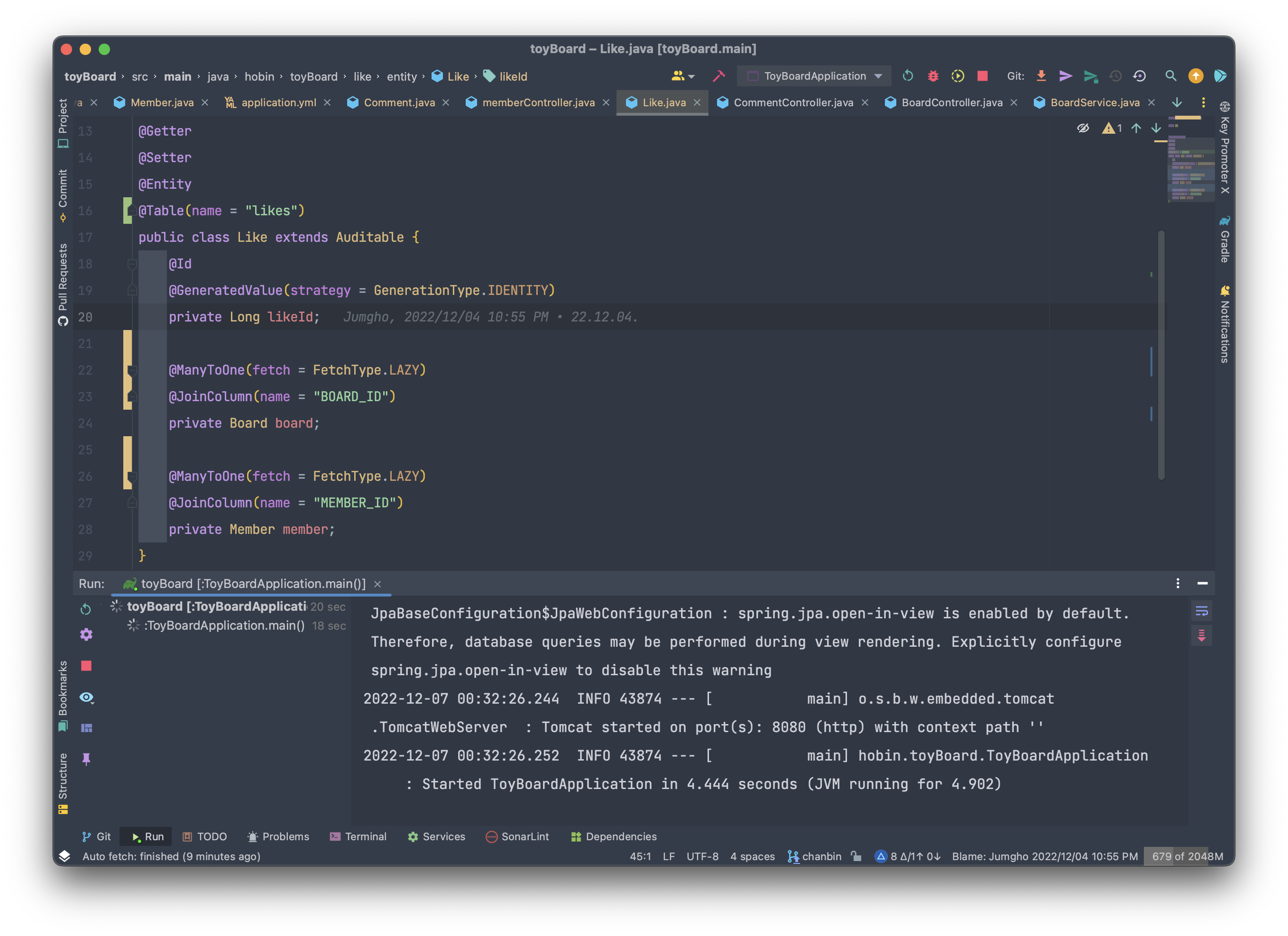1288x936 pixels.
Task: Open Search Everywhere magnifier icon
Action: tap(1170, 76)
